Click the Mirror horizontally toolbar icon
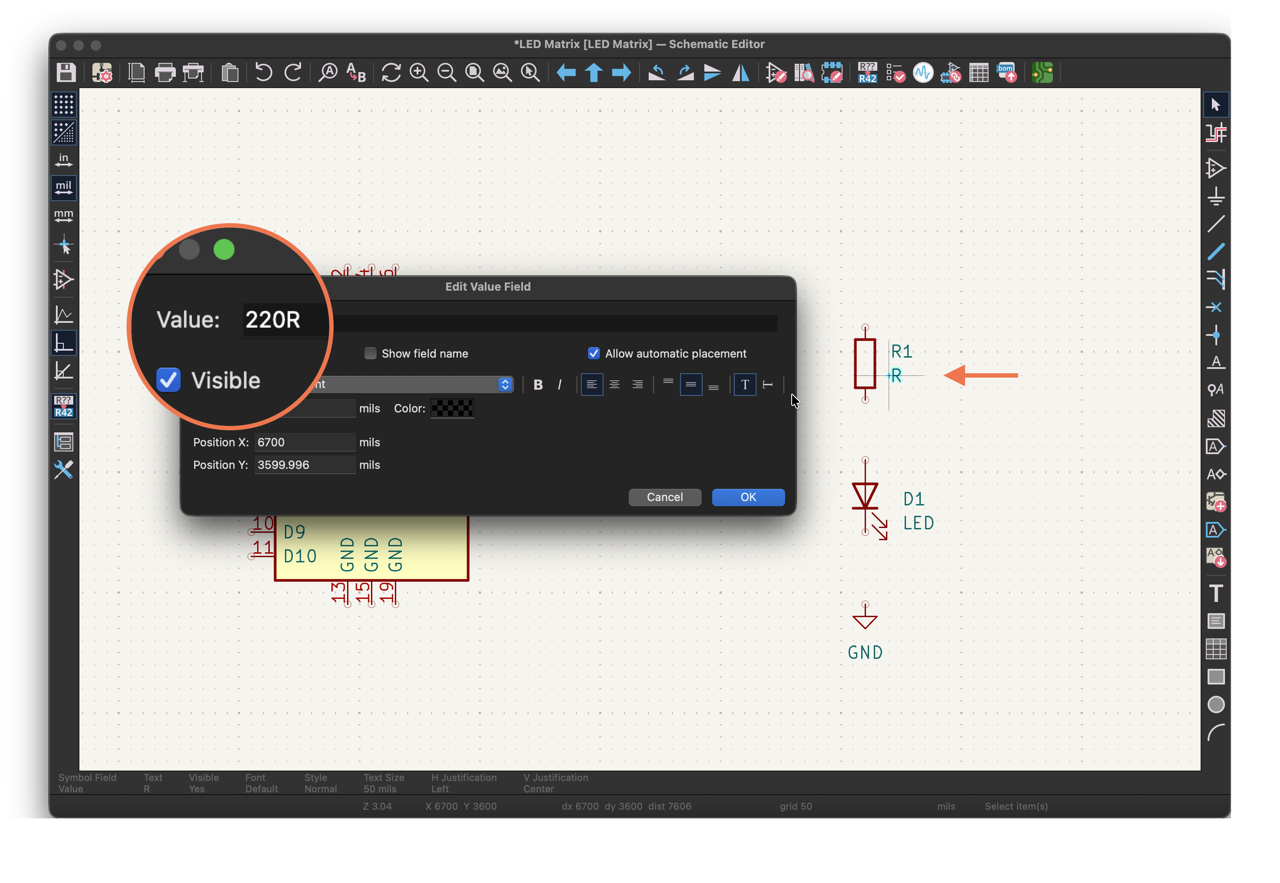The height and width of the screenshot is (883, 1280). tap(740, 73)
